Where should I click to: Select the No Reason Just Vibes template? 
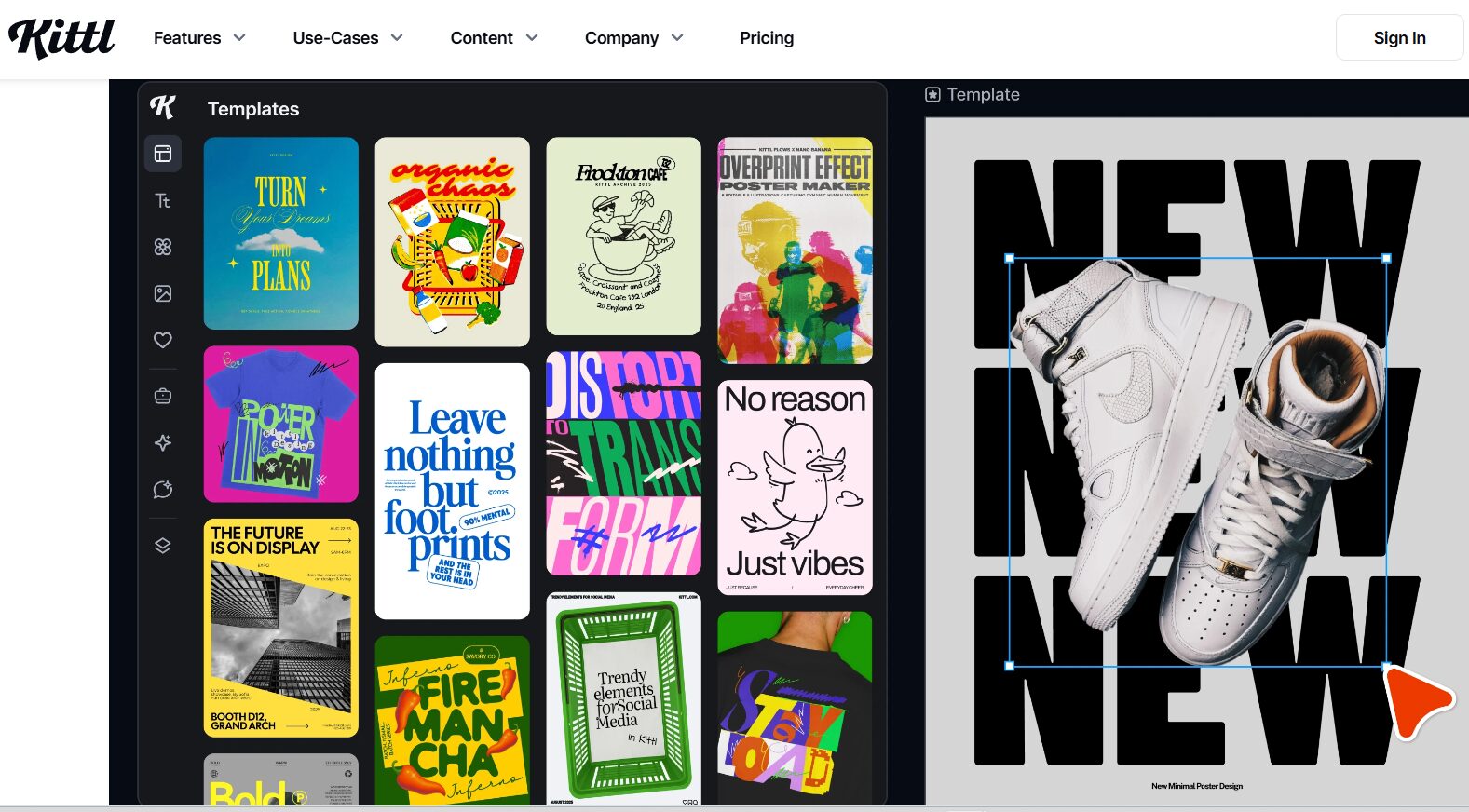(x=796, y=488)
